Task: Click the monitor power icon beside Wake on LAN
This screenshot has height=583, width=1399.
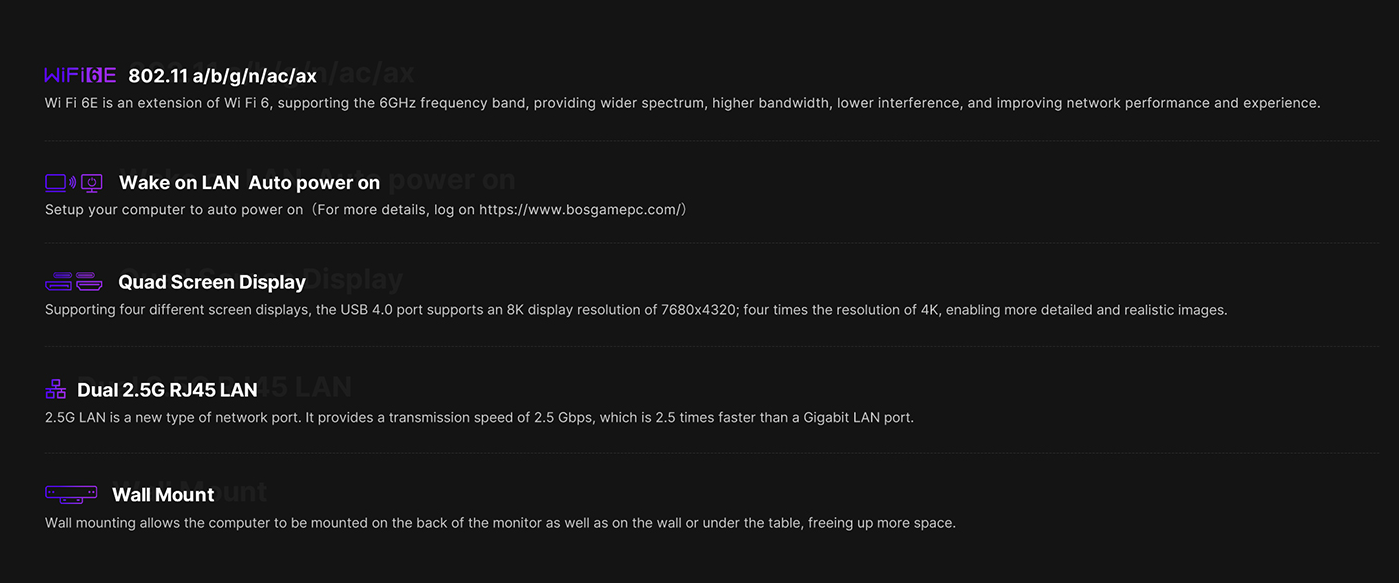Action: coord(91,182)
